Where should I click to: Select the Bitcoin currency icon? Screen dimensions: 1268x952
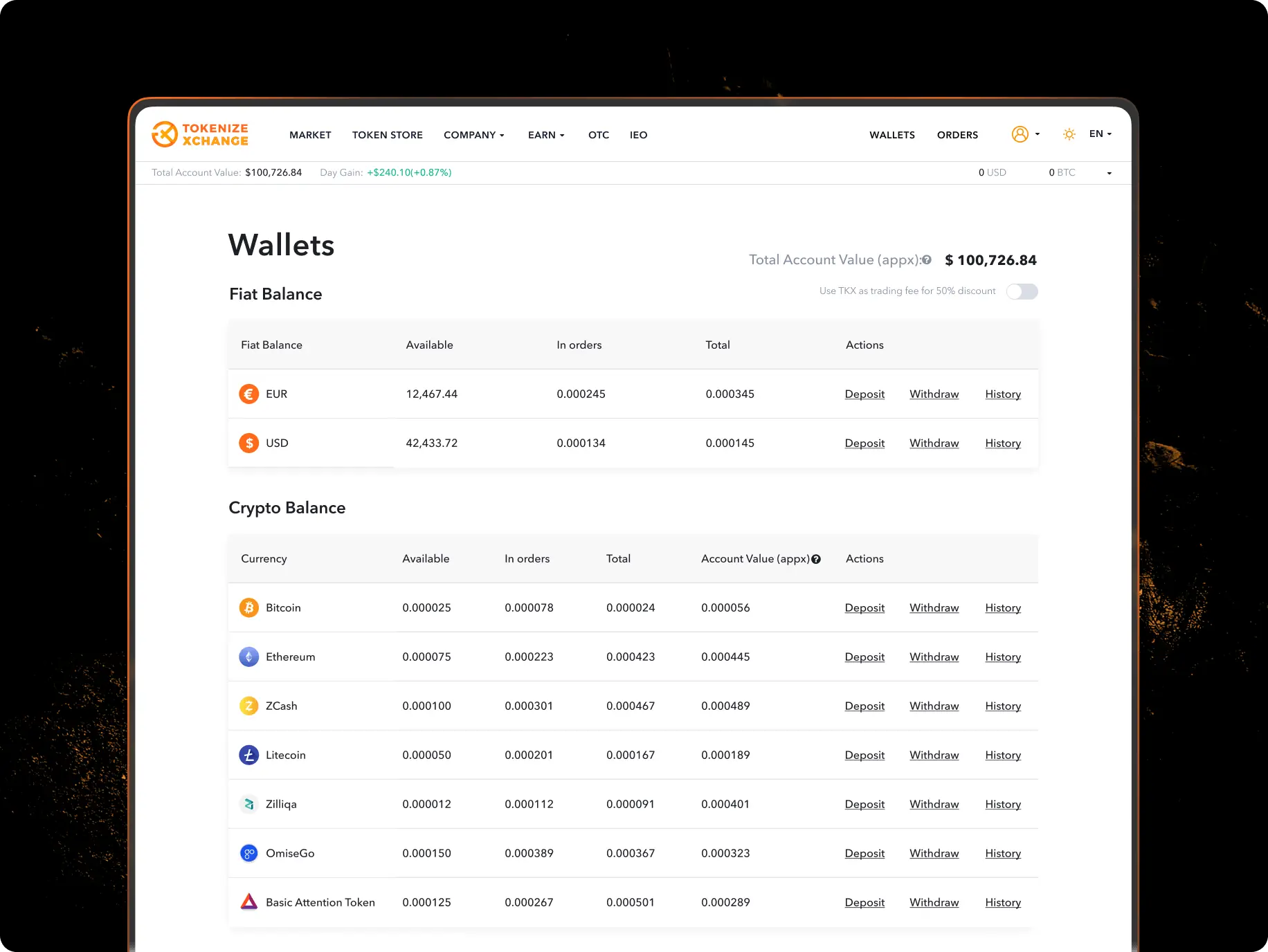[248, 607]
